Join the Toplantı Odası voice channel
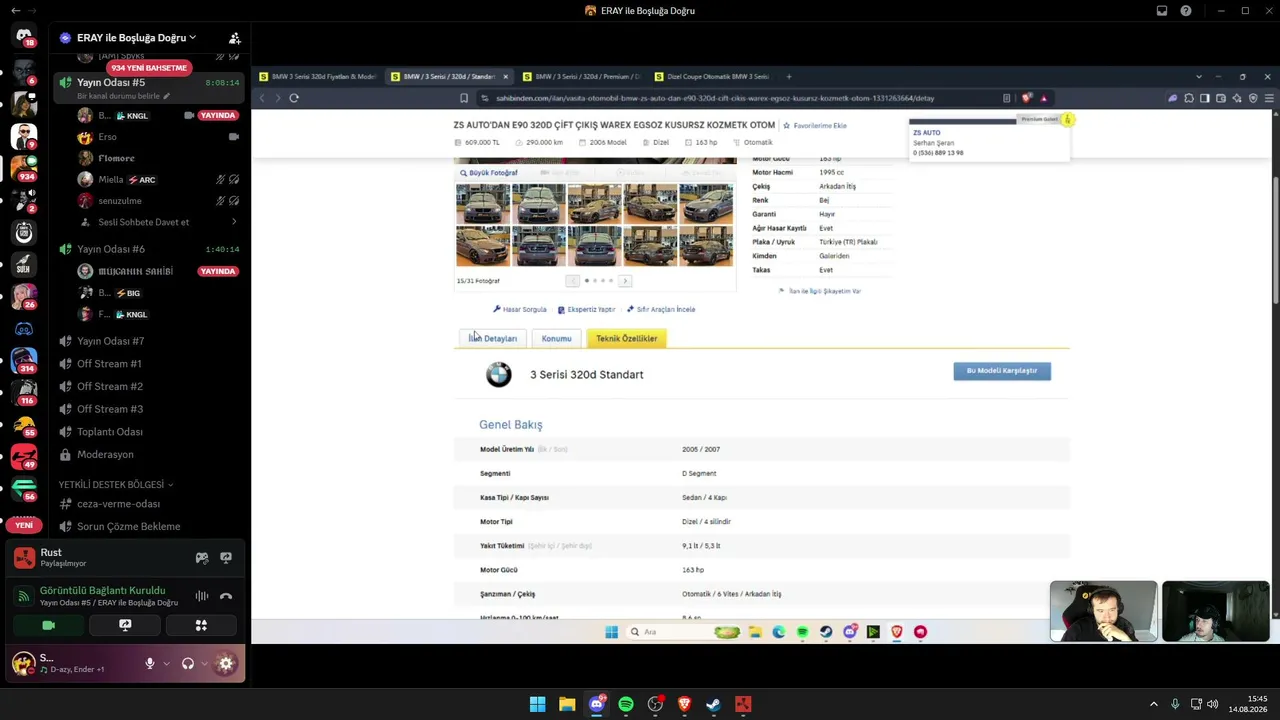The image size is (1280, 720). tap(110, 432)
